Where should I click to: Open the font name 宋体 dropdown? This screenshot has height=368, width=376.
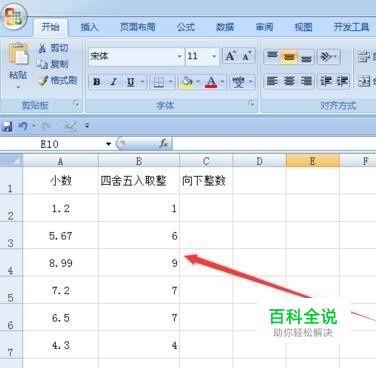180,56
